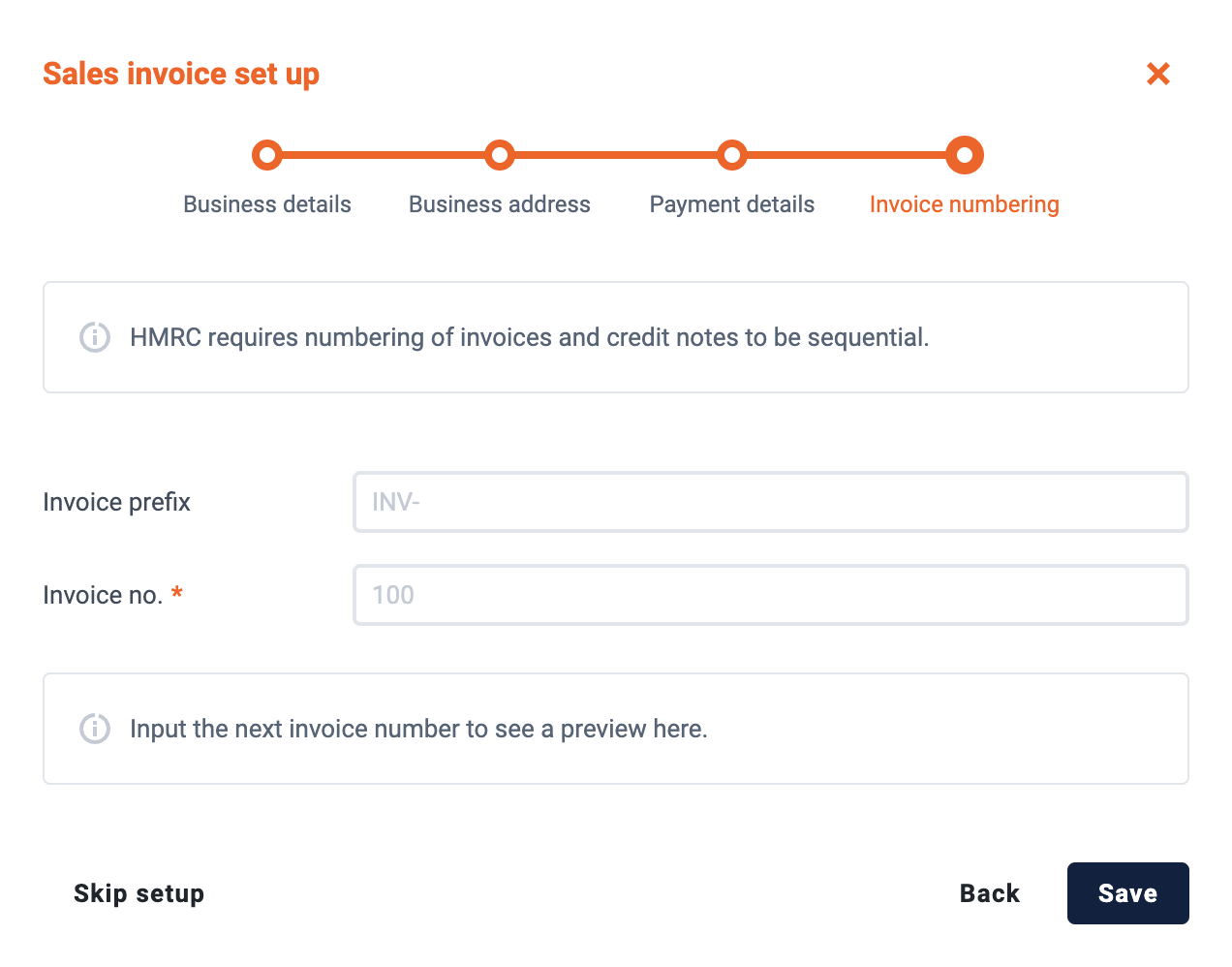Click the Business address step circle
1232x967 pixels.
pyautogui.click(x=500, y=155)
